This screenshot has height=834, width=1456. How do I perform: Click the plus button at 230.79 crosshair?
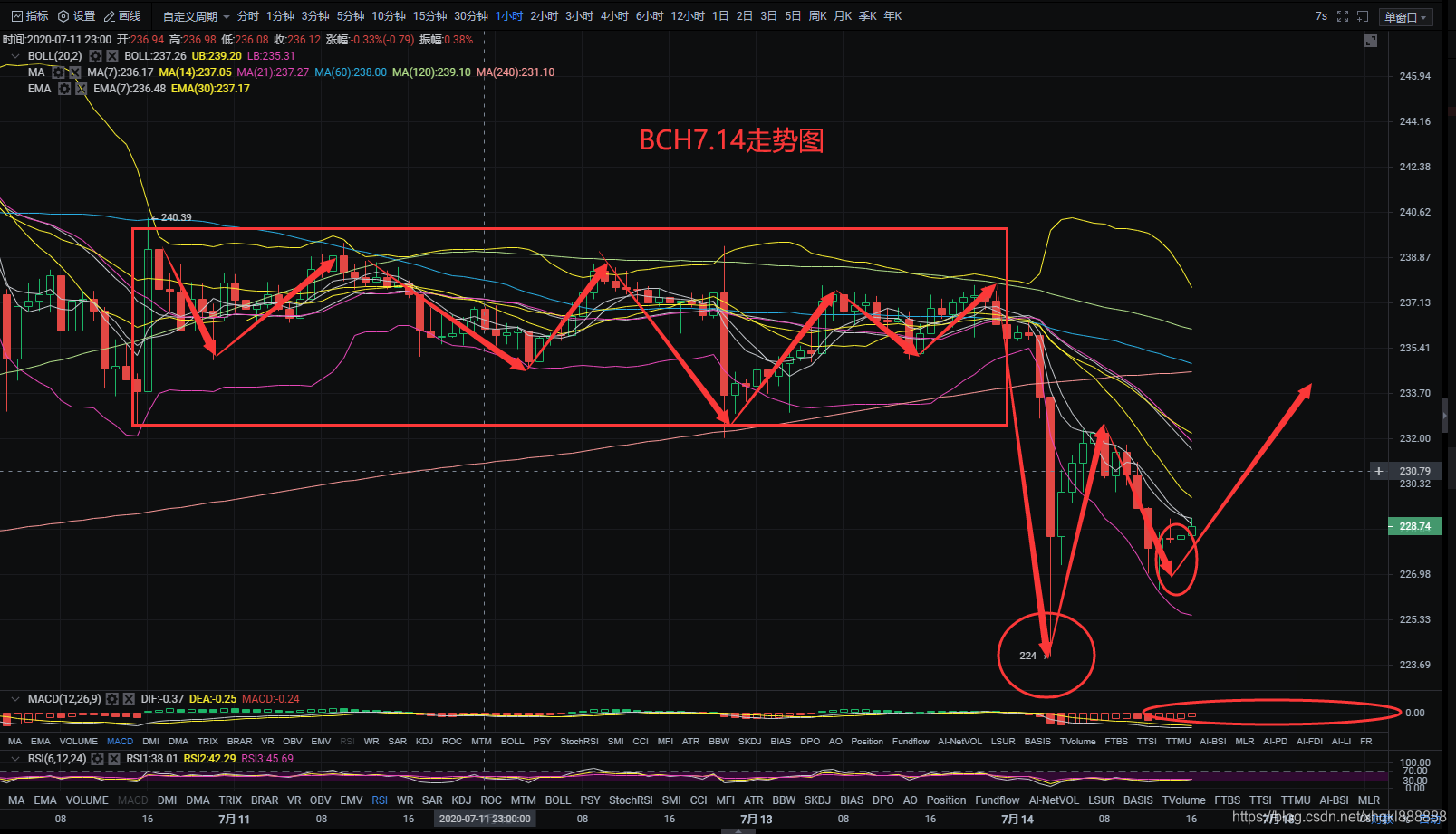1379,471
